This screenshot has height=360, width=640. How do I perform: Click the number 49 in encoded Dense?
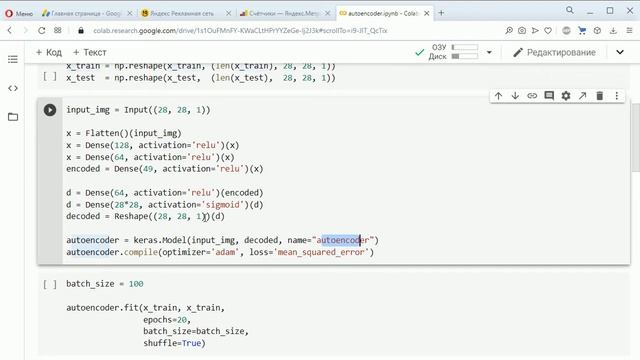coord(148,169)
